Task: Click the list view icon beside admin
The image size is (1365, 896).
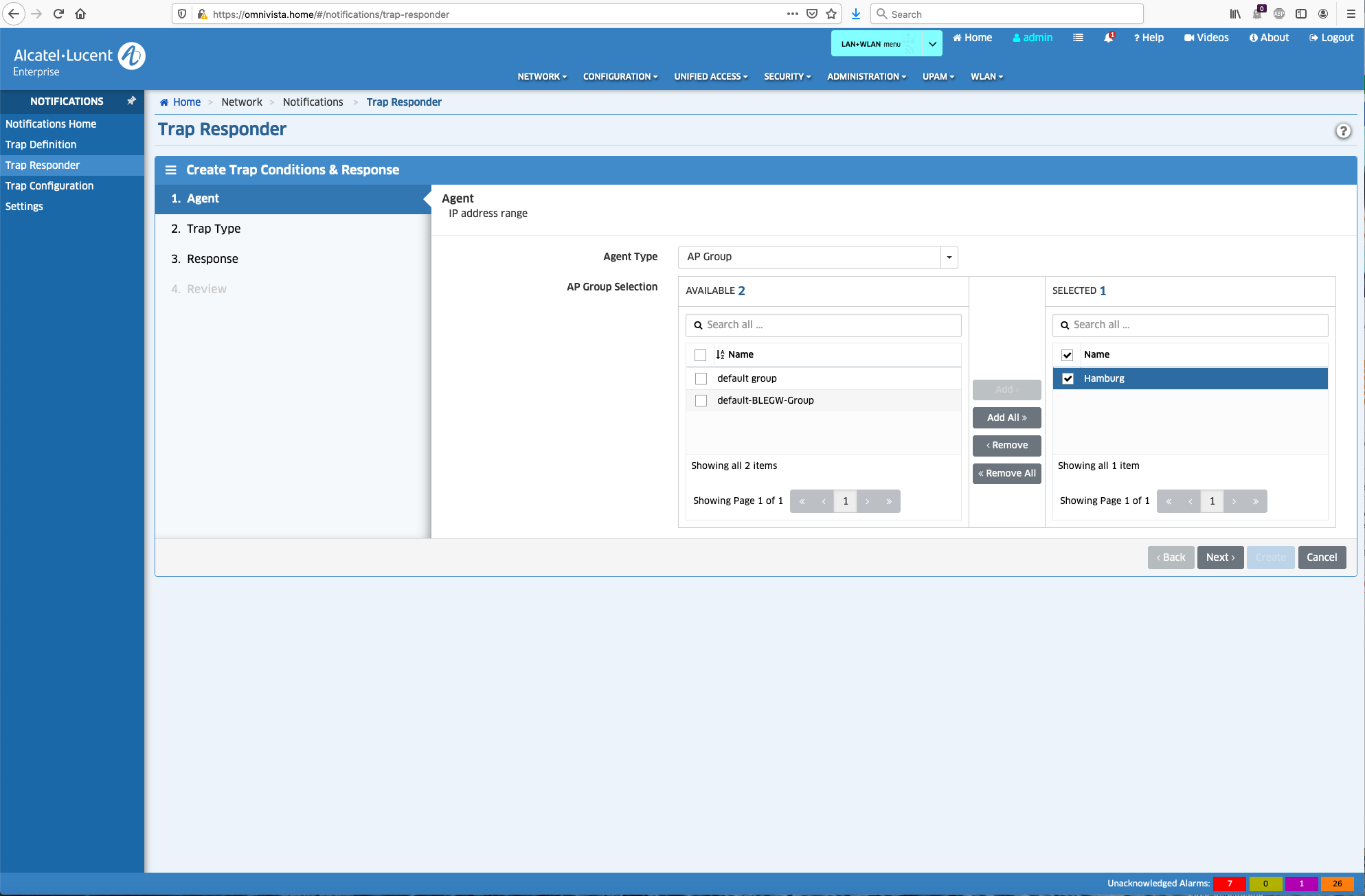Action: pyautogui.click(x=1078, y=38)
